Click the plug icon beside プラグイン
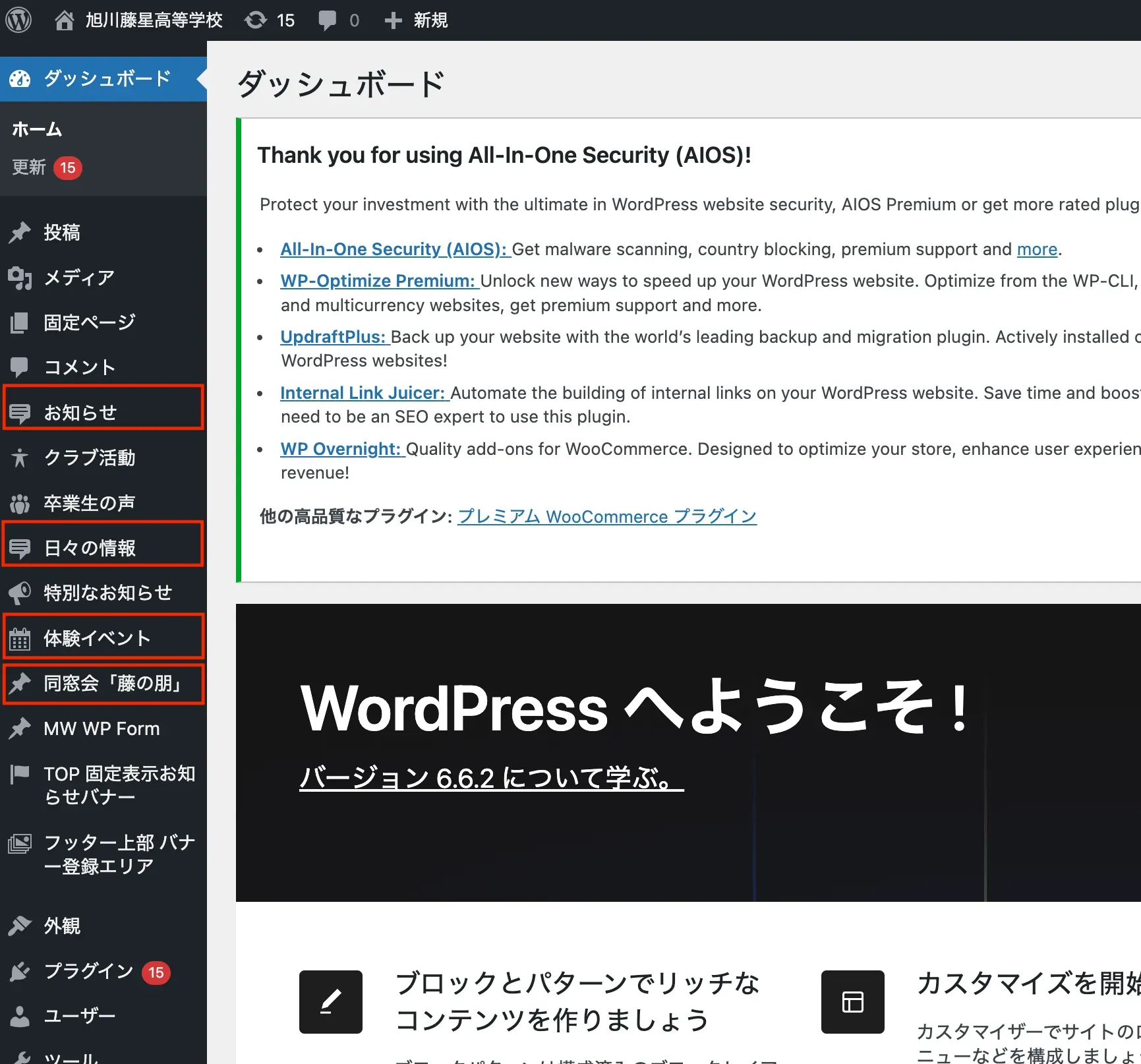 point(20,971)
